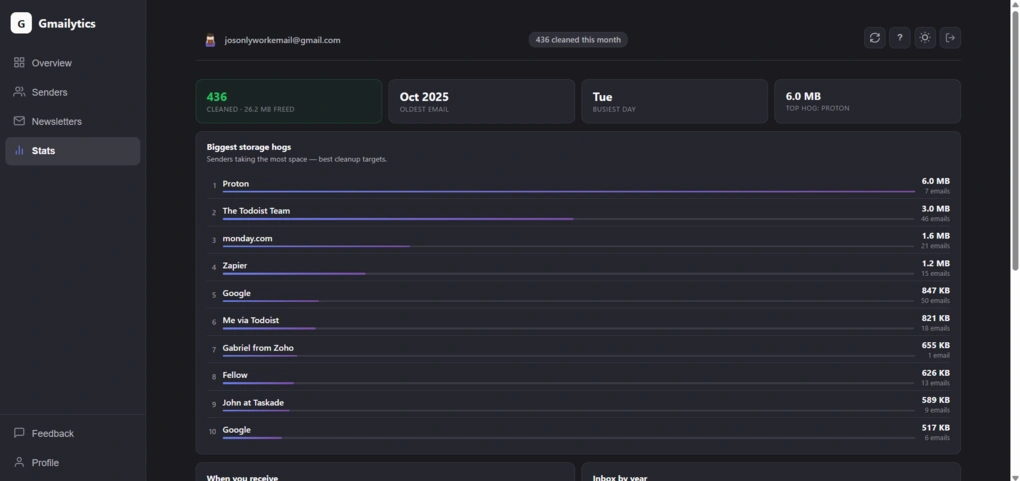Click the Google sender ranked 10

coord(237,430)
